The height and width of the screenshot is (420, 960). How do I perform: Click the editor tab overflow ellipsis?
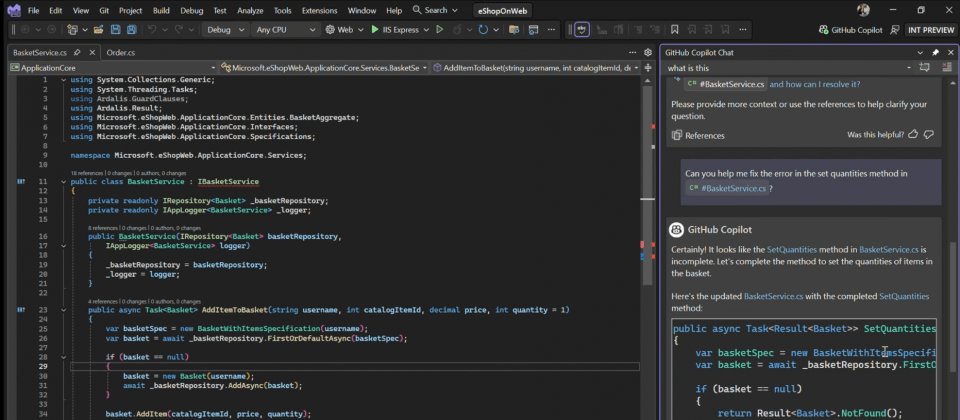632,53
